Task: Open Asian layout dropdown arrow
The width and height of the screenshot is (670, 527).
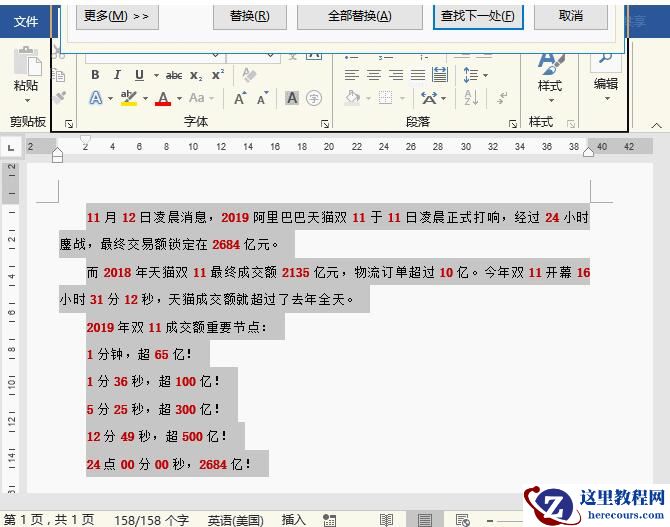Action: point(444,99)
